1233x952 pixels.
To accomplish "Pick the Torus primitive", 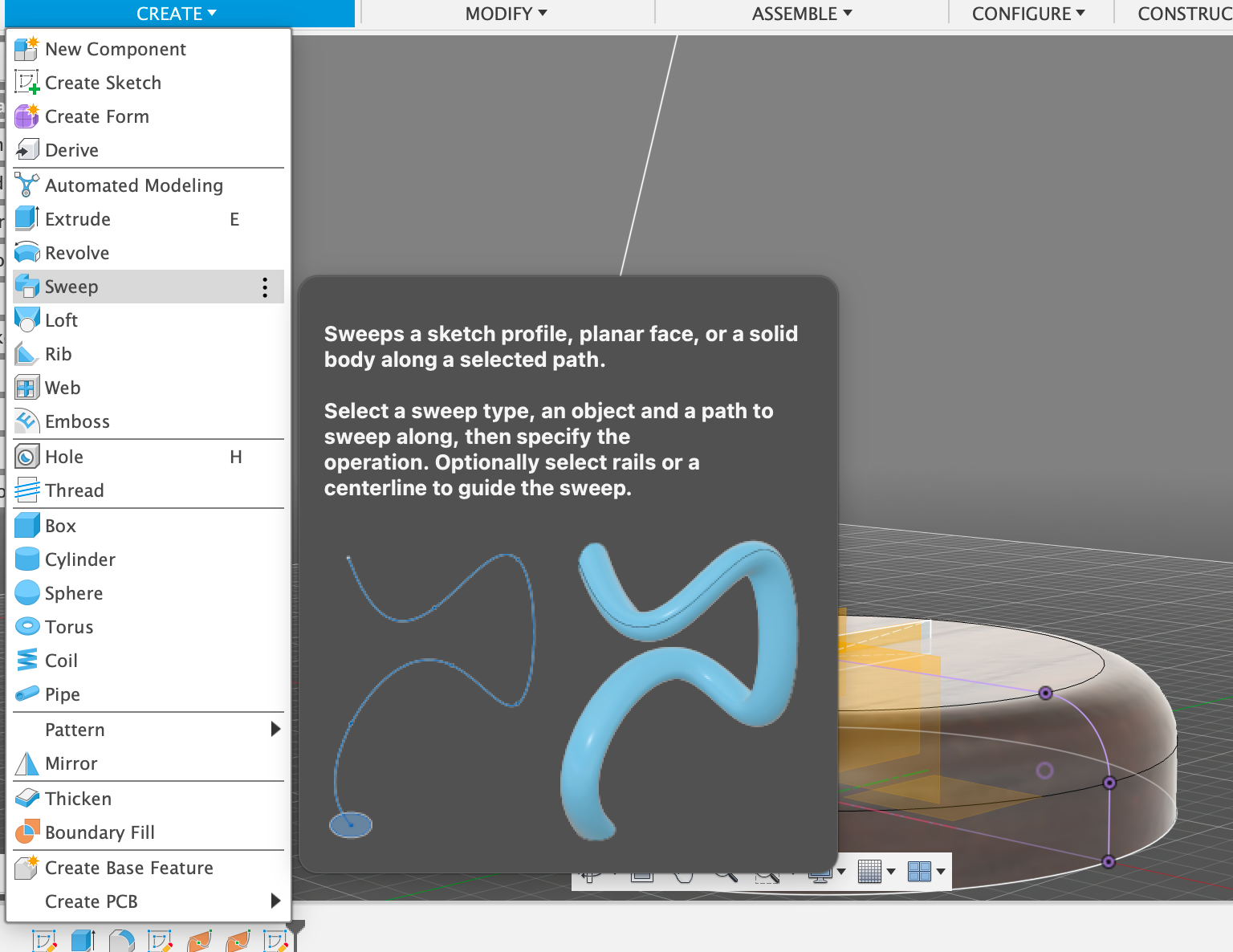I will (69, 627).
